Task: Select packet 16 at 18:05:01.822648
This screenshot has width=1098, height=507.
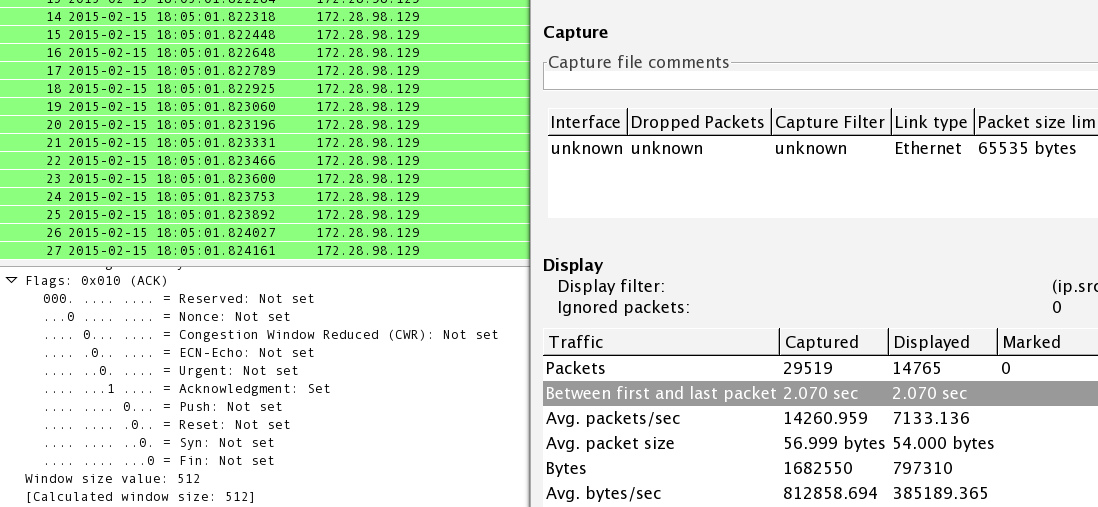Action: (x=265, y=53)
